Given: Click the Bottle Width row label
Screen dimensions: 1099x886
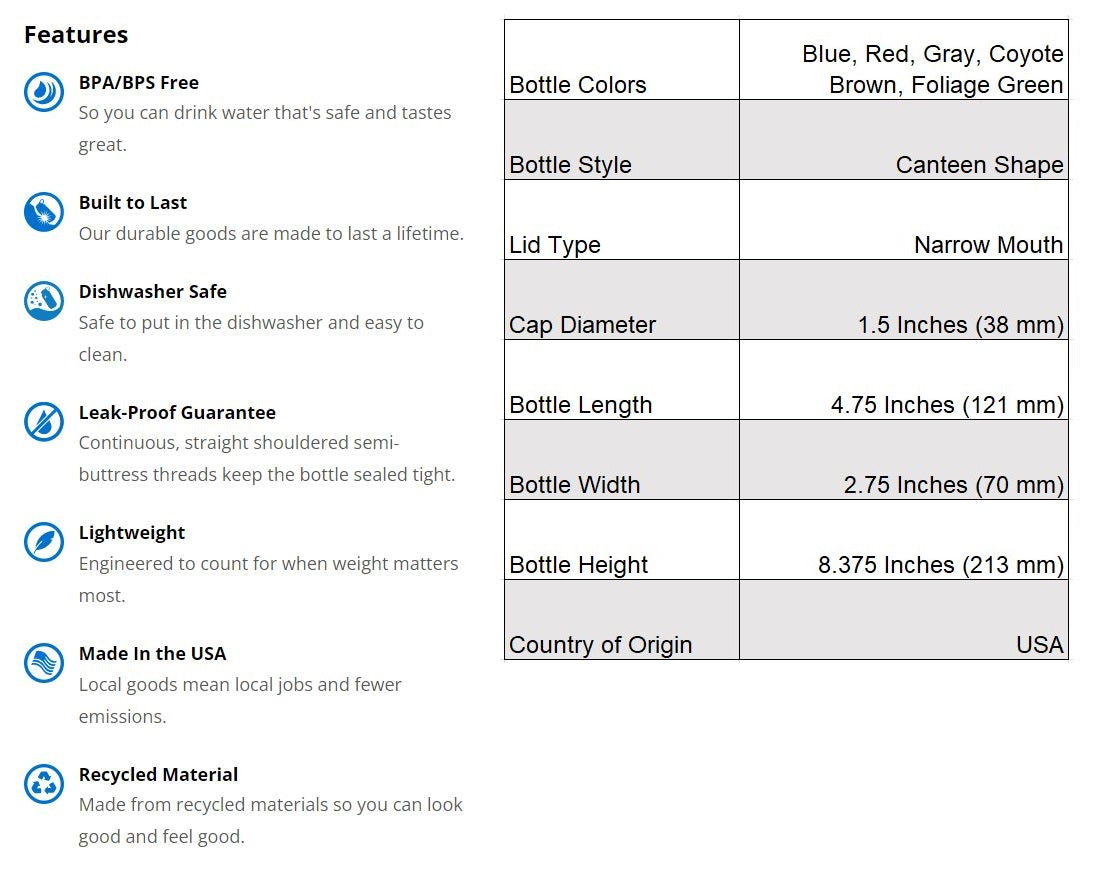Looking at the screenshot, I should [x=575, y=485].
